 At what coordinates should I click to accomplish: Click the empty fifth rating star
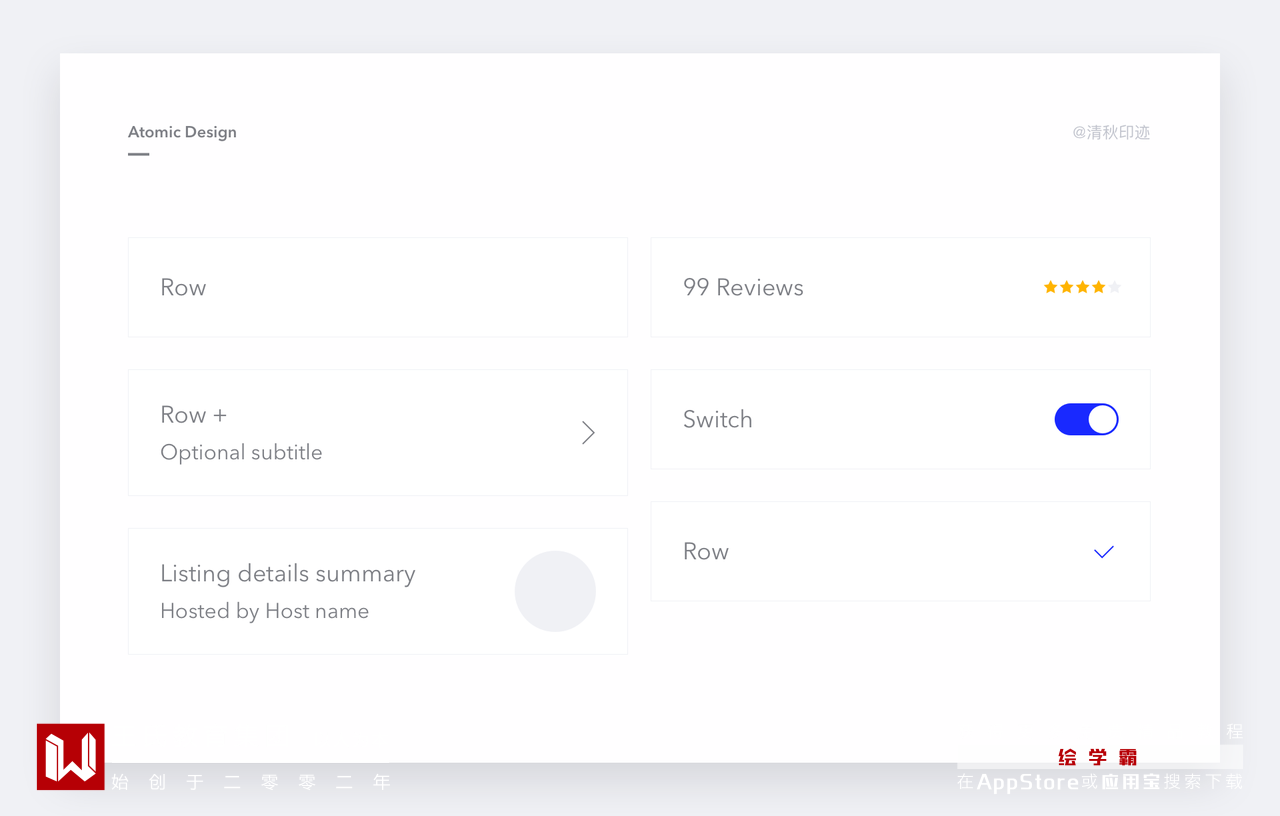pos(1114,287)
